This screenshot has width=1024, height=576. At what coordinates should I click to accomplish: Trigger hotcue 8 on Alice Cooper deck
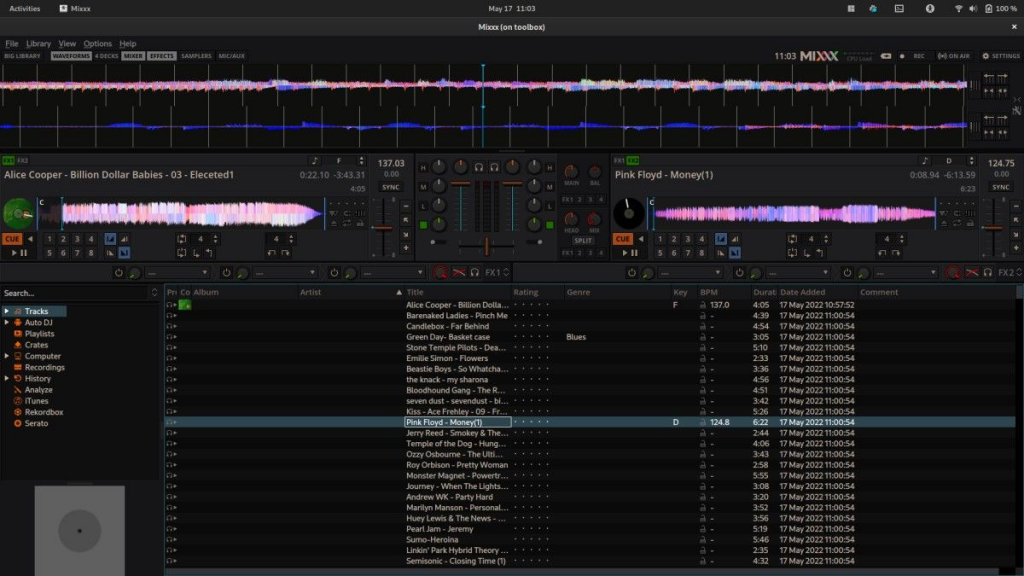(91, 253)
